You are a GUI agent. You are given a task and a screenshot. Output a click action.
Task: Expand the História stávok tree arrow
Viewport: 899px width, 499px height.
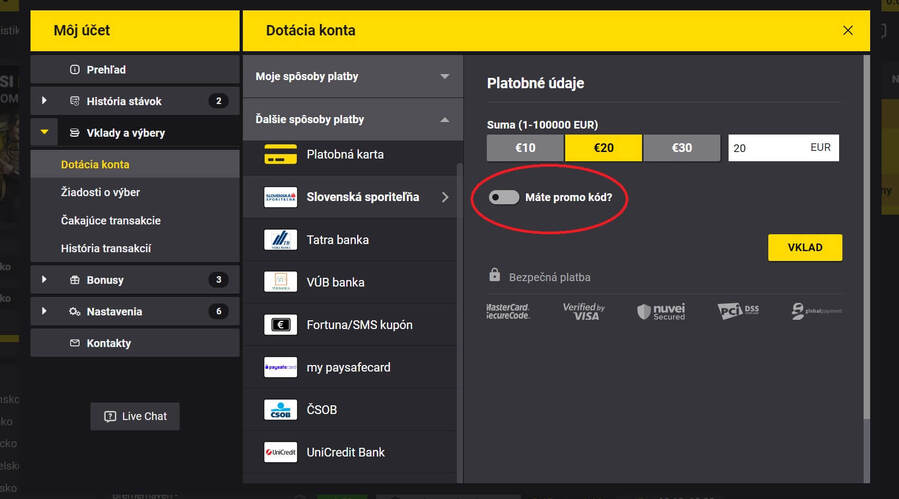coord(44,101)
